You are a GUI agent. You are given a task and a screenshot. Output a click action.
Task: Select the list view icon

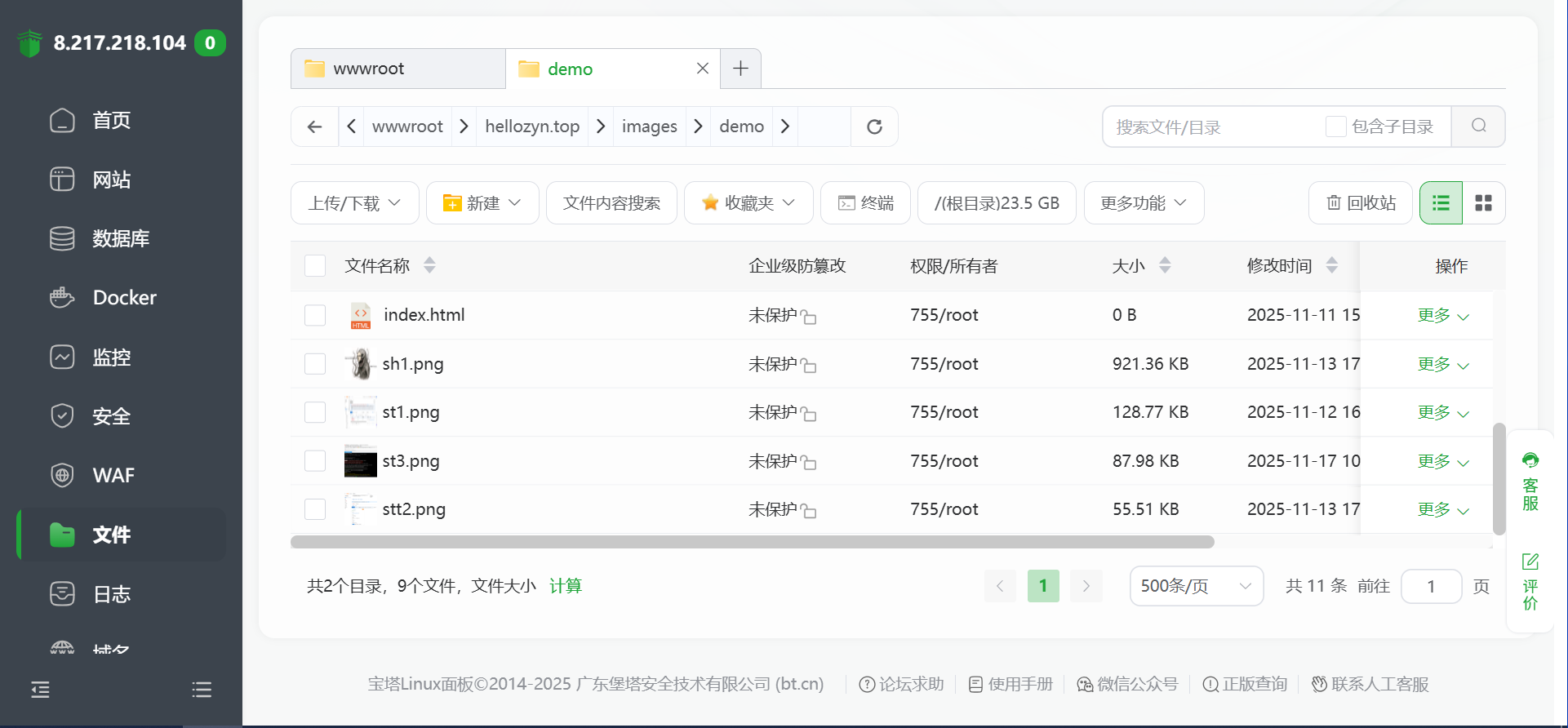click(x=1441, y=203)
